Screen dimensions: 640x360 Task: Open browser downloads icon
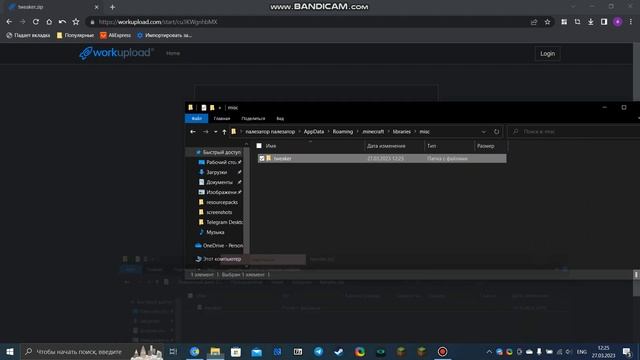tap(591, 22)
